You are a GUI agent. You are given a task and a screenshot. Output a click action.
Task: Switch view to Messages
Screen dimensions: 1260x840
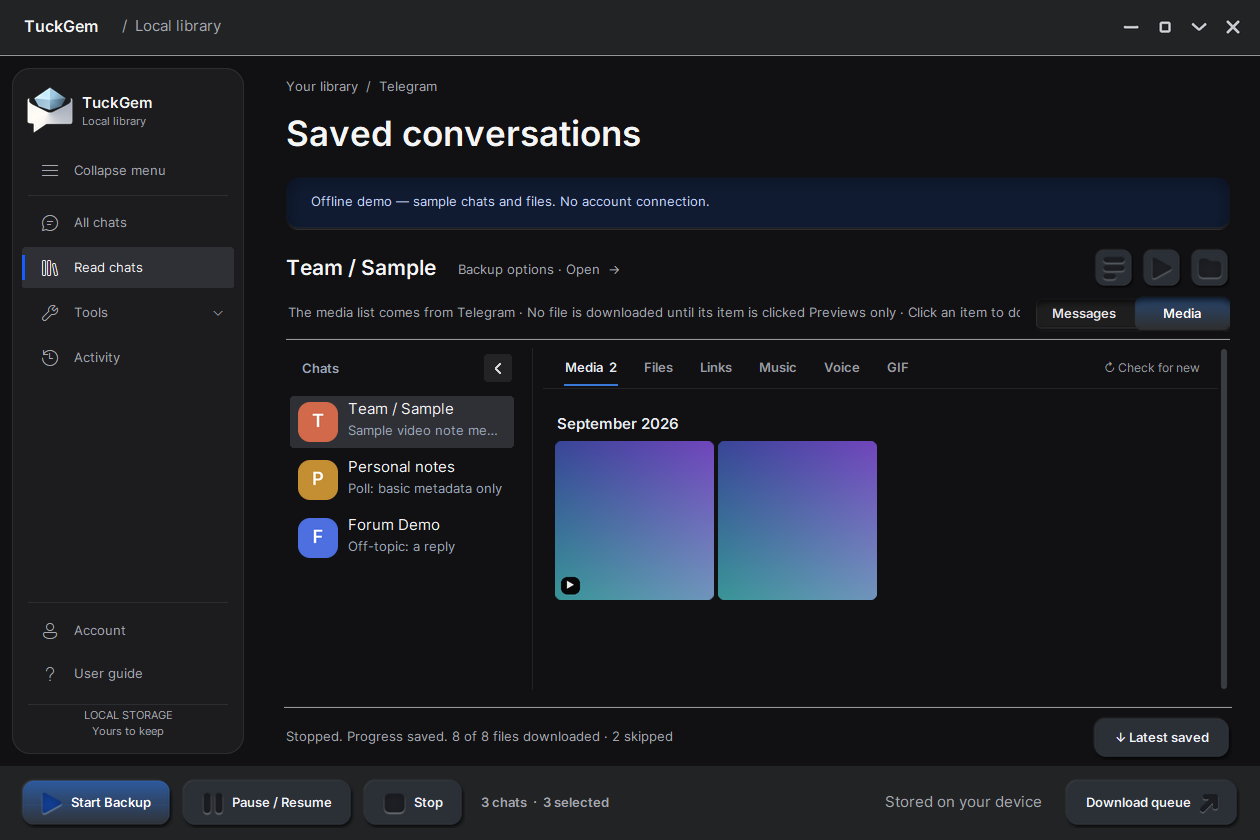tap(1084, 314)
